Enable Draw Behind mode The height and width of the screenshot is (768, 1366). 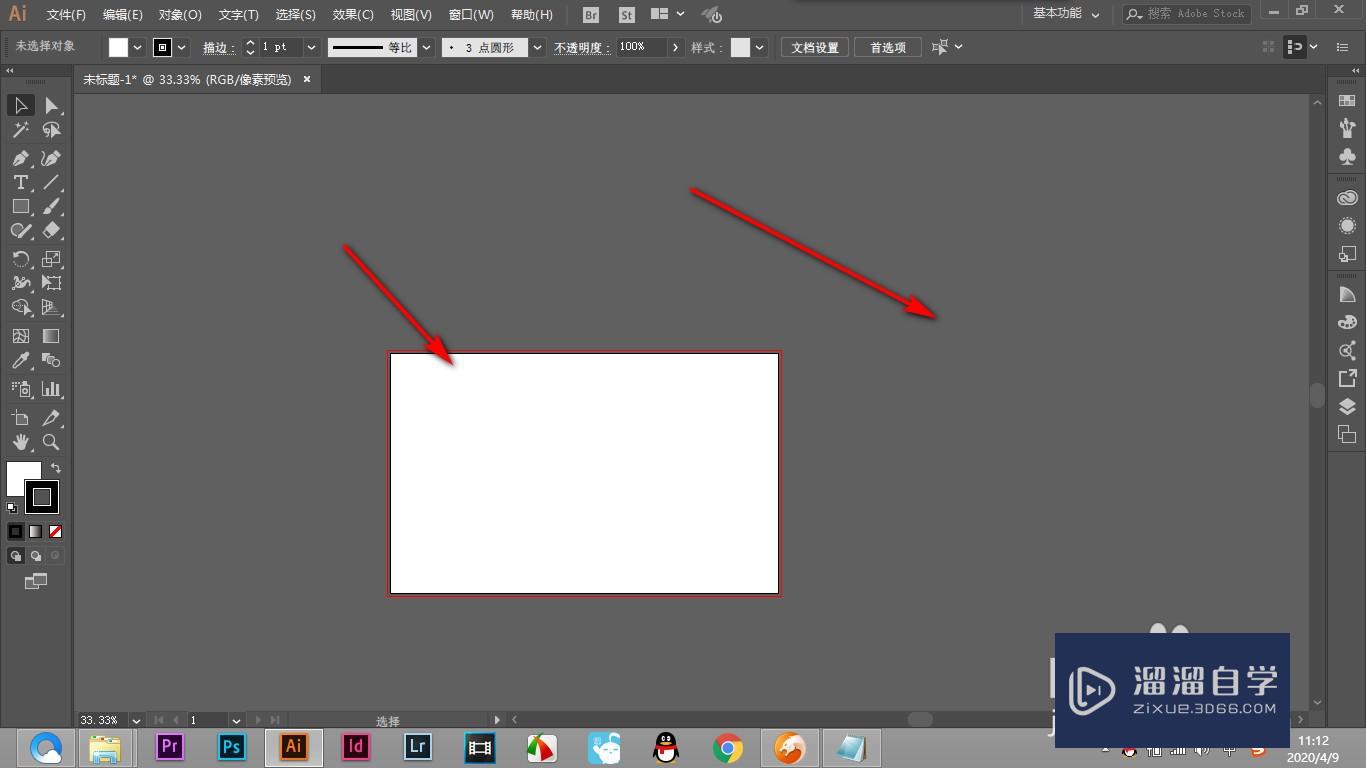click(35, 555)
